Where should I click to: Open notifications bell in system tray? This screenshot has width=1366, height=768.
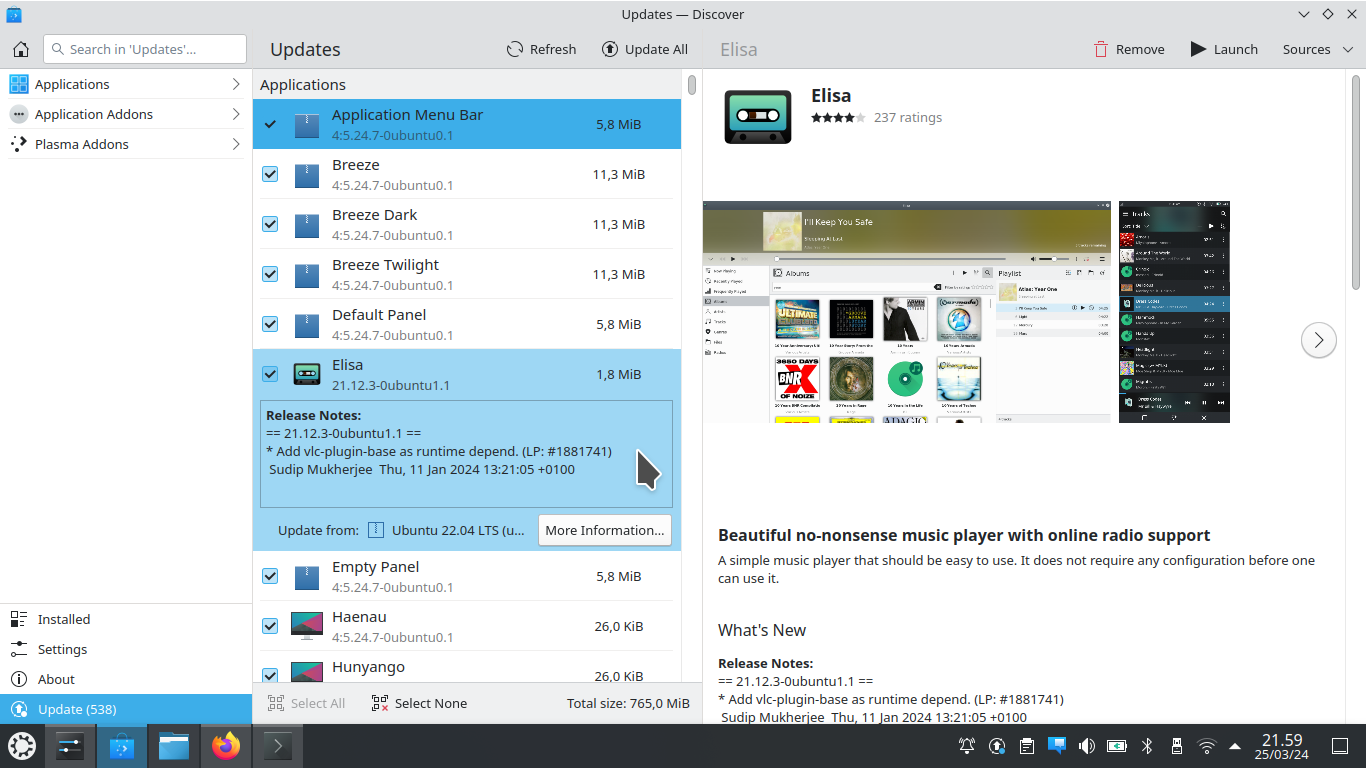click(x=967, y=746)
